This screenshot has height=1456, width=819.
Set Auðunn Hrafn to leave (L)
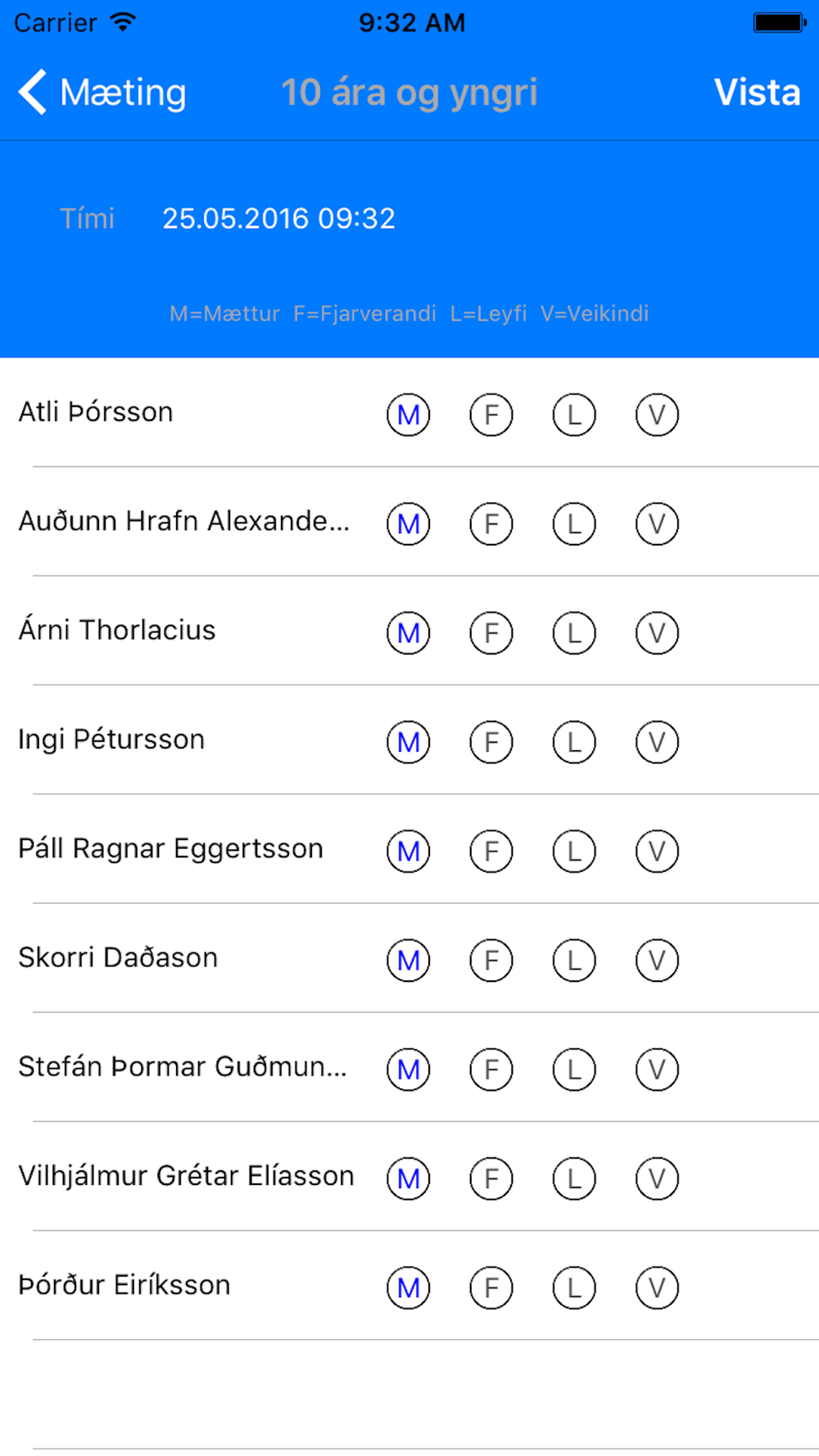(574, 524)
